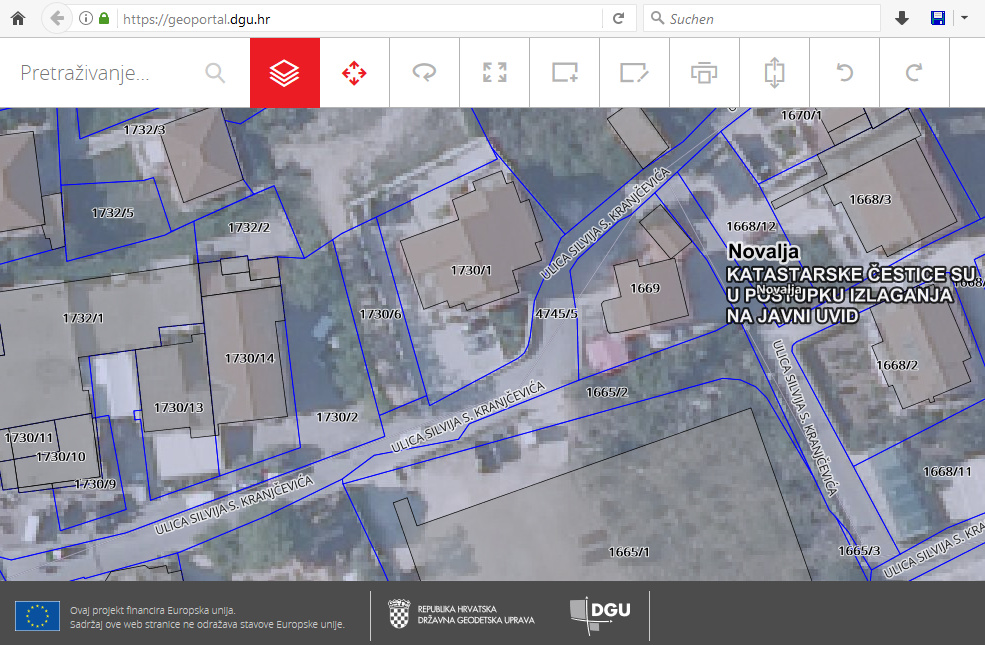Viewport: 985px width, 645px height.
Task: Go back to previous page
Action: pyautogui.click(x=57, y=18)
